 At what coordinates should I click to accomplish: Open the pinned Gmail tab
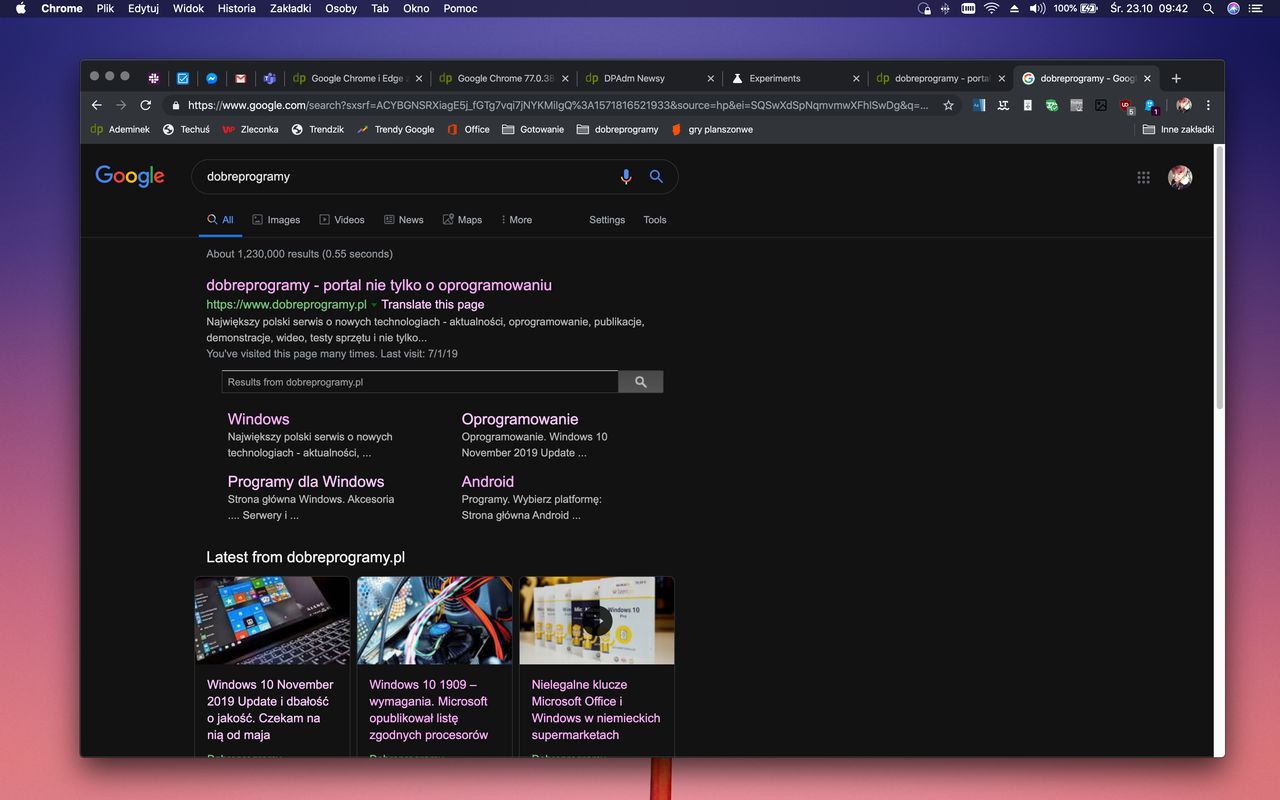pos(240,78)
